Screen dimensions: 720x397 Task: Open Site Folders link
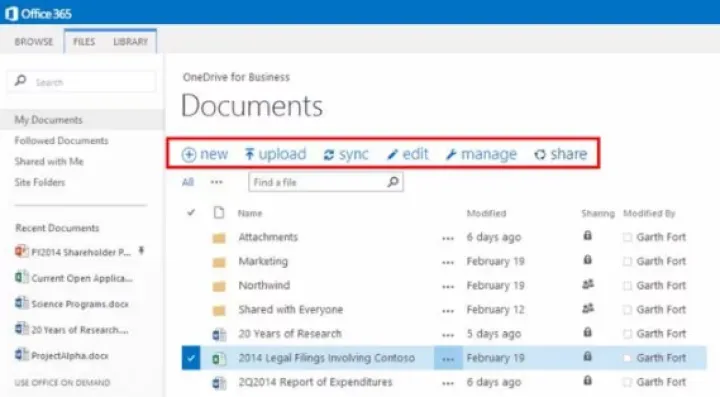(x=40, y=182)
